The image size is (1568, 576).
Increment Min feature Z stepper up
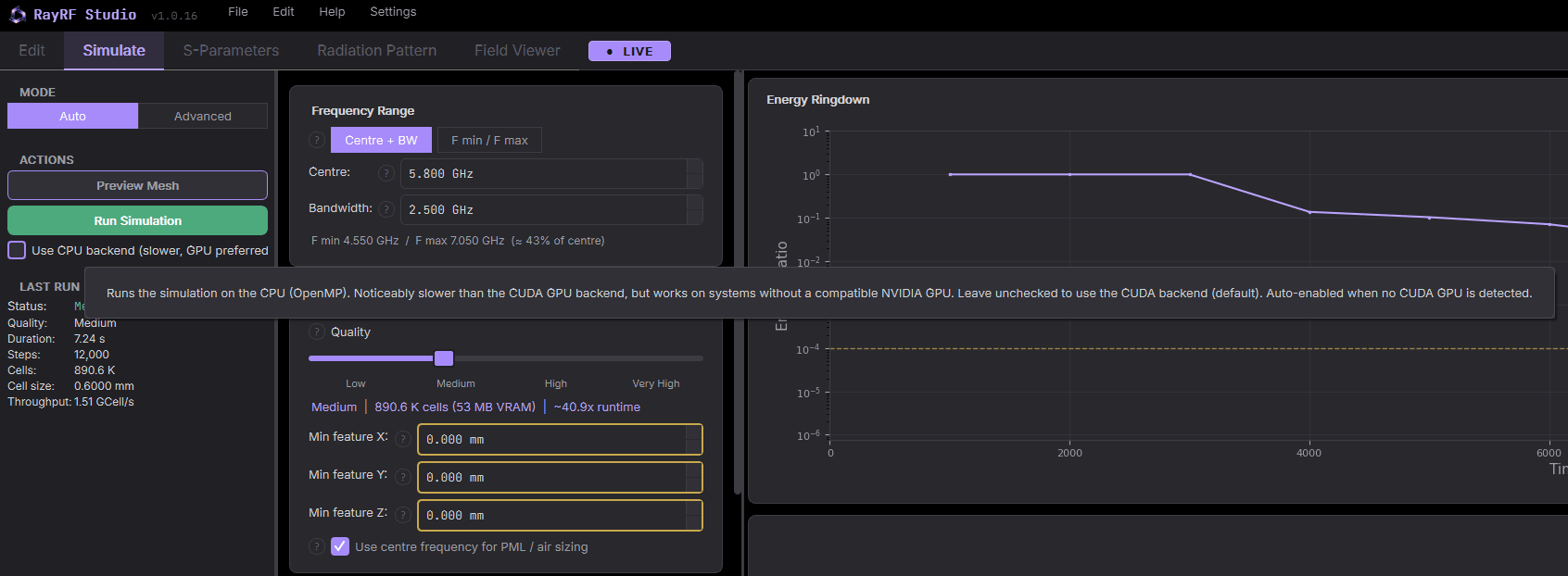tap(693, 508)
